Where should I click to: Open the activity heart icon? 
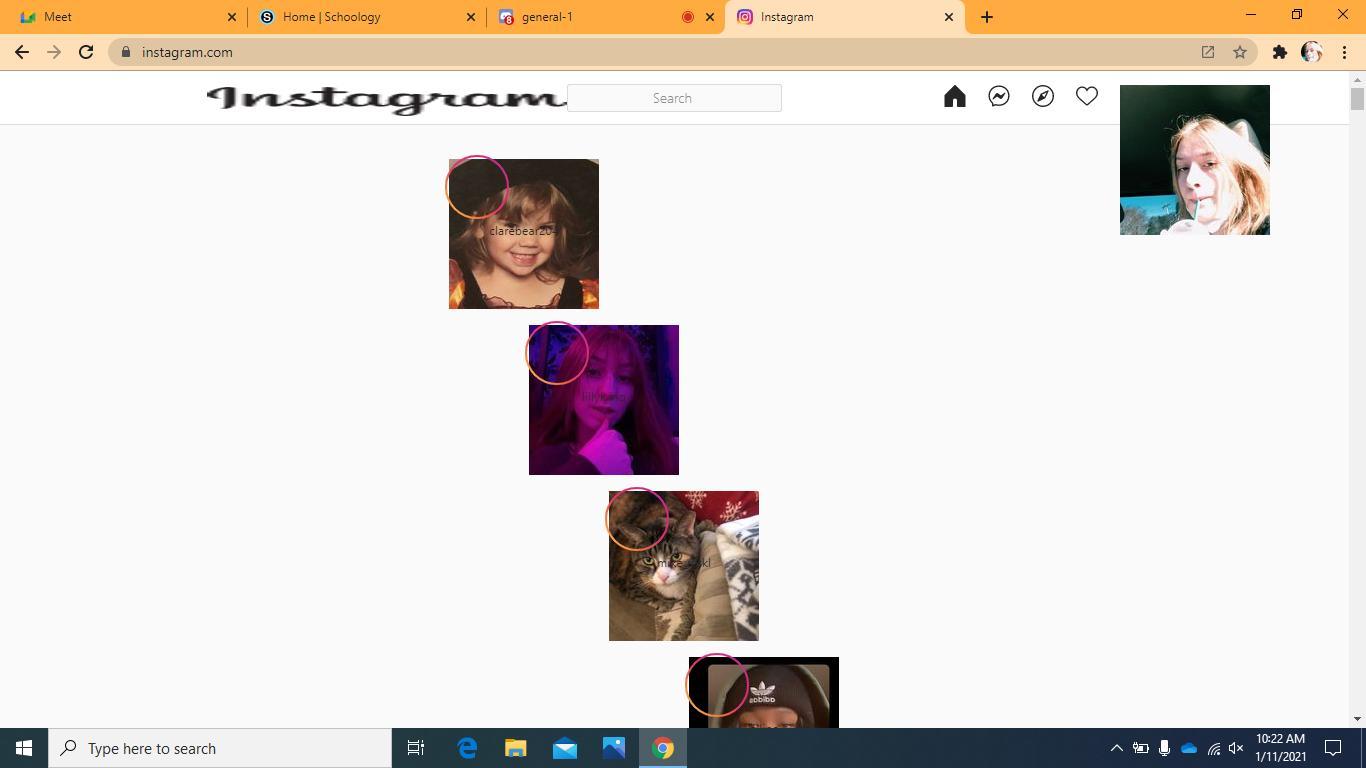tap(1087, 96)
